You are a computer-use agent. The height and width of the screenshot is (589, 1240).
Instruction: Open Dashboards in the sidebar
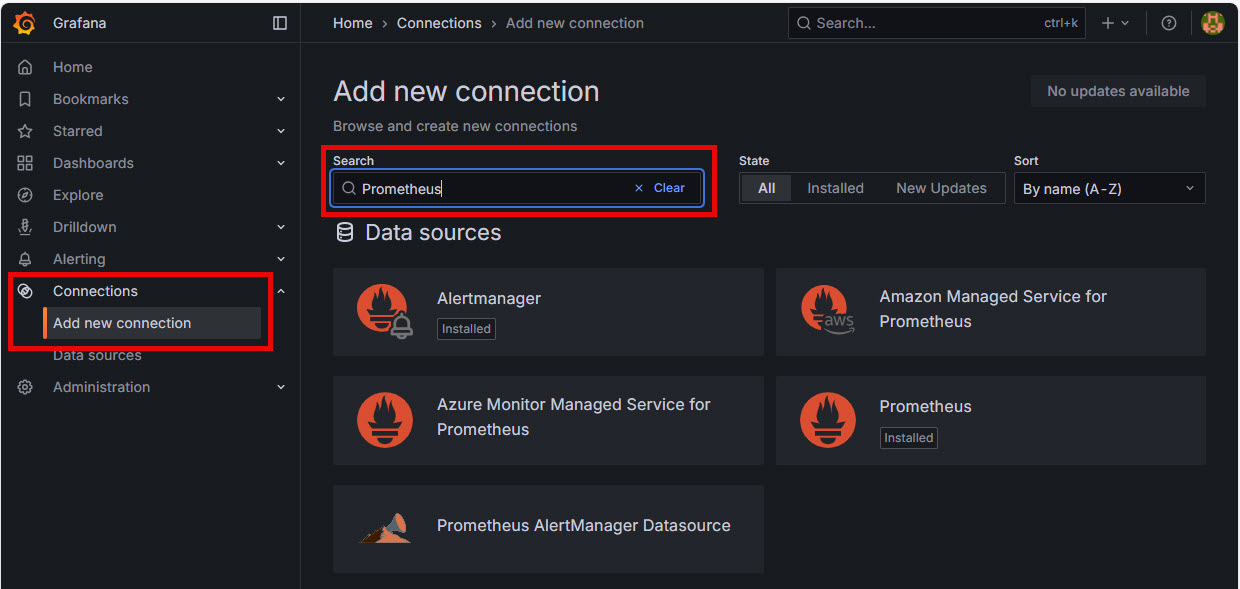click(x=93, y=163)
